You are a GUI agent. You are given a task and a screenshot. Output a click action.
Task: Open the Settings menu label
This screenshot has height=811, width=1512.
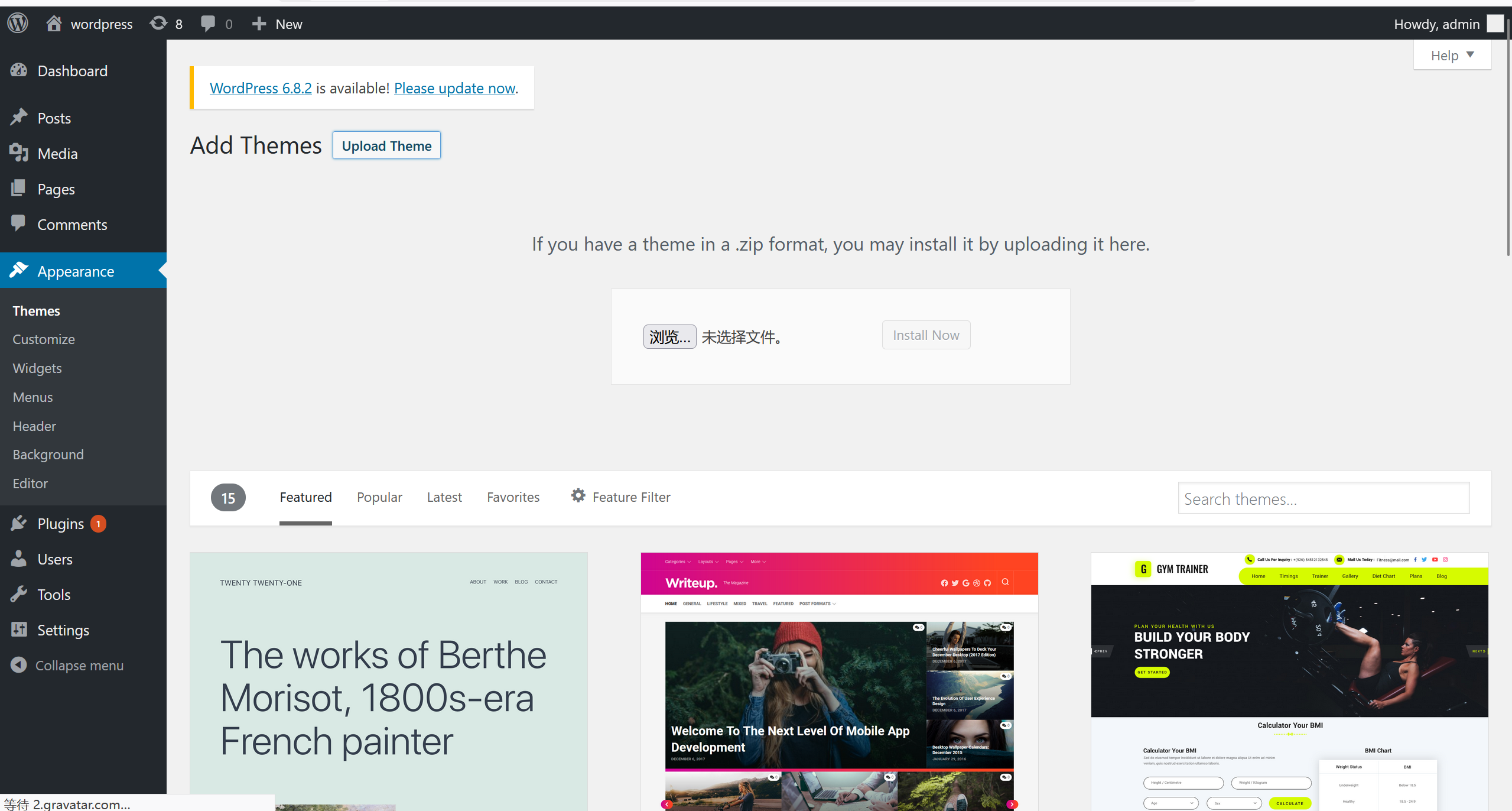pos(63,630)
